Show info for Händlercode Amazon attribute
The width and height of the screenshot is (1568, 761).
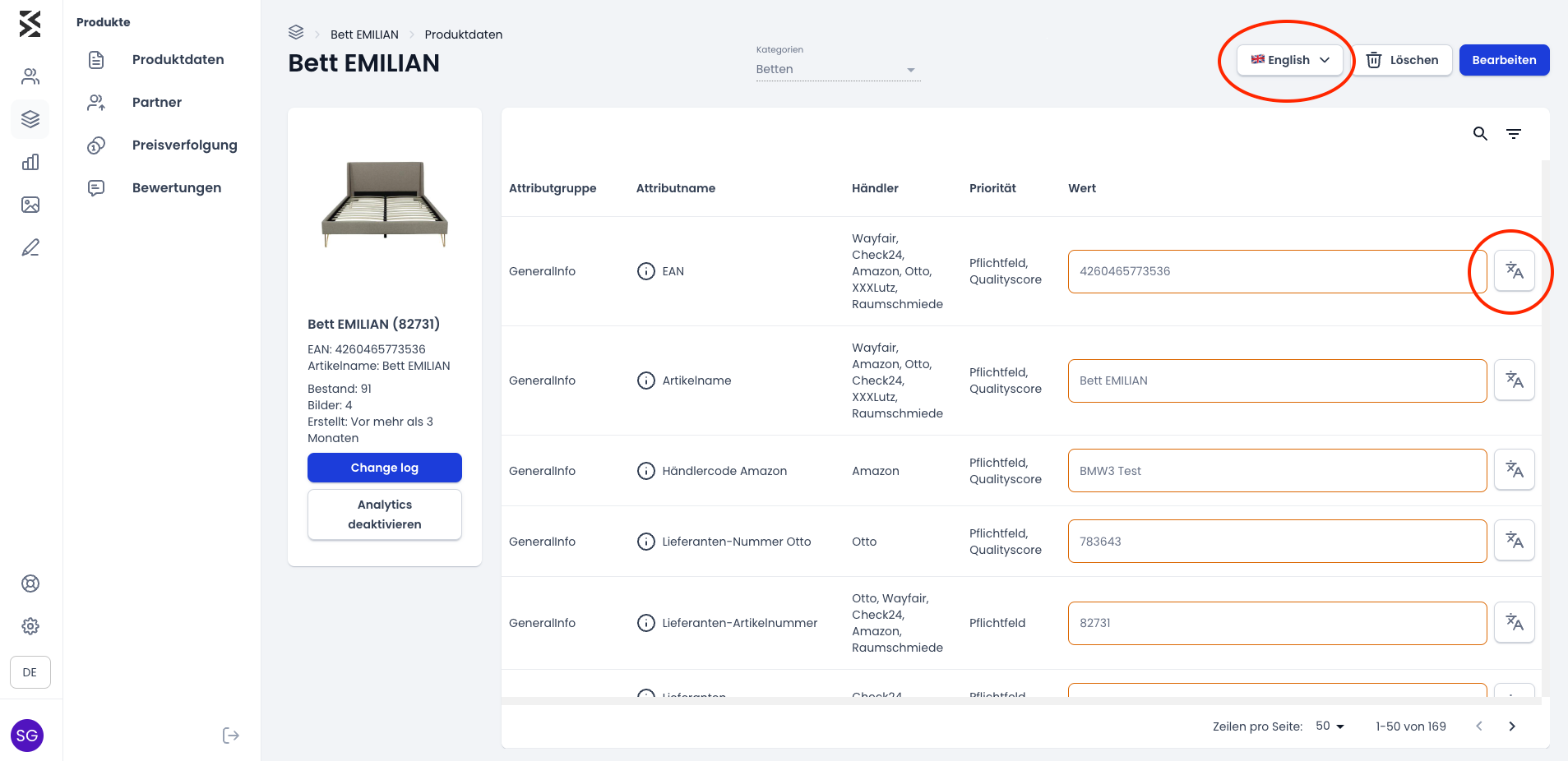(646, 471)
